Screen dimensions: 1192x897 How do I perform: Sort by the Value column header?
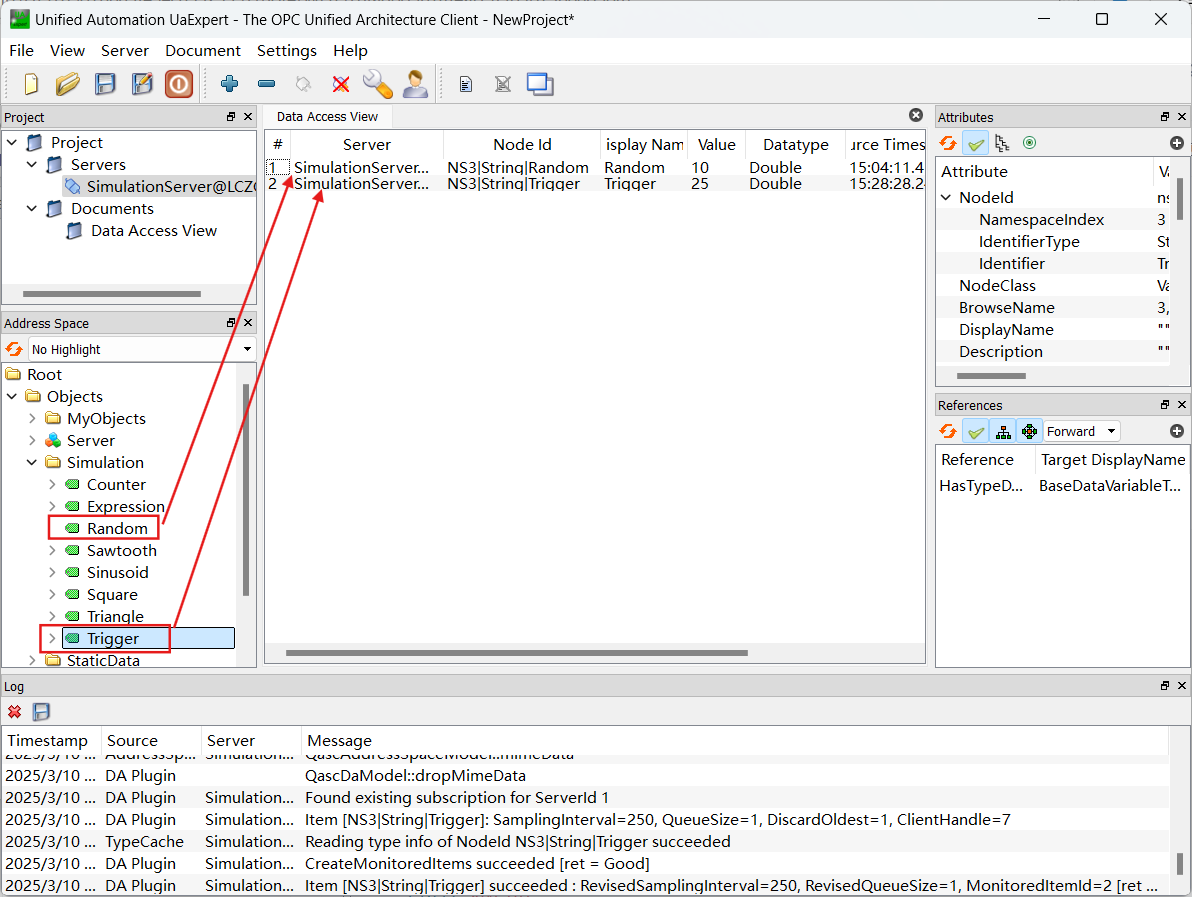point(716,144)
